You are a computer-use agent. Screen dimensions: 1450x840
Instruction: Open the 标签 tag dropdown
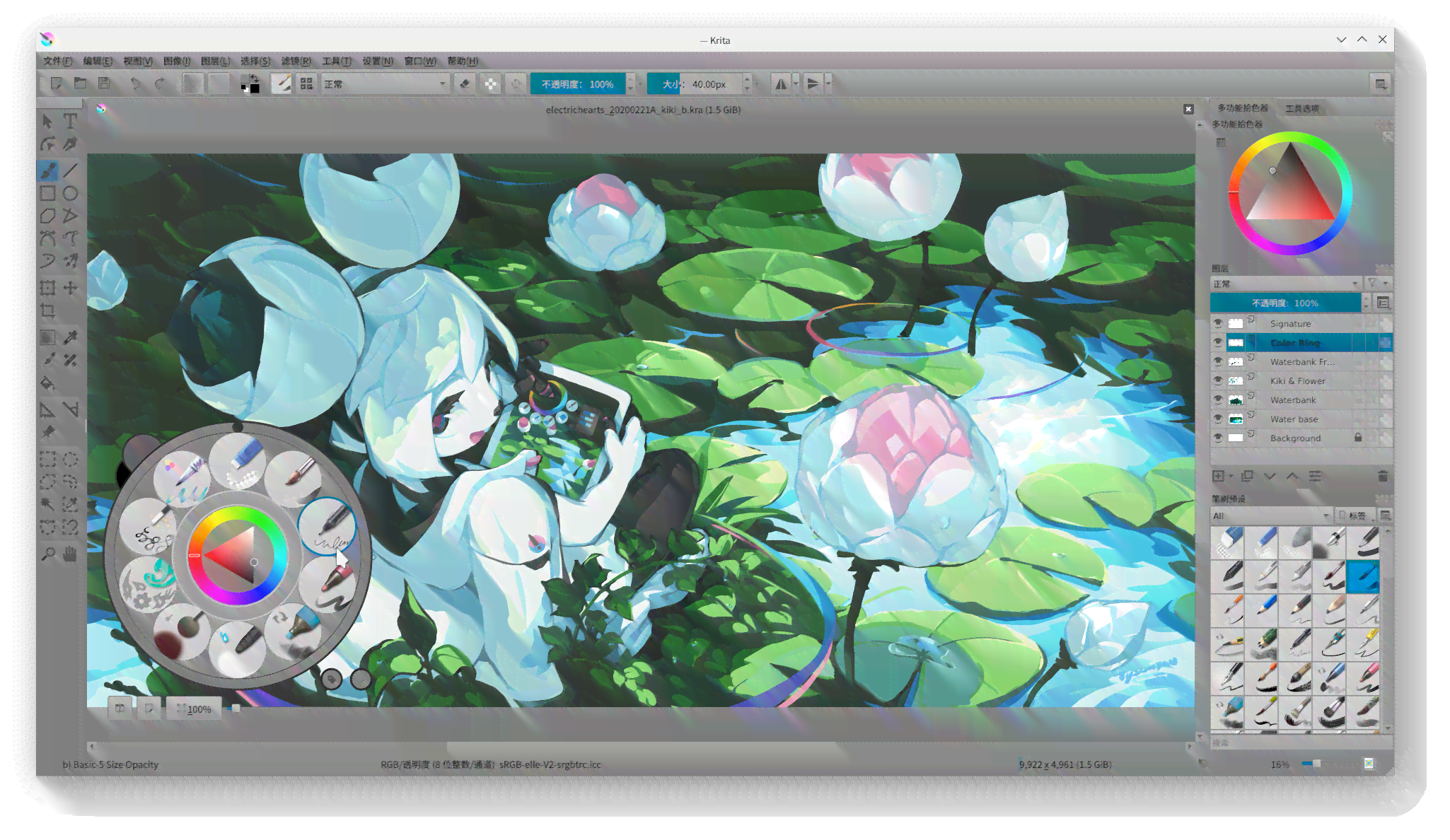(1354, 515)
